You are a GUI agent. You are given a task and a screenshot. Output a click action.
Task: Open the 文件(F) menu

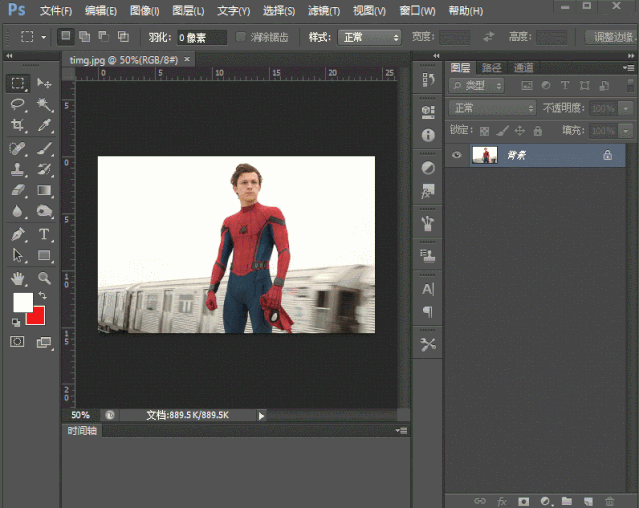(x=56, y=11)
